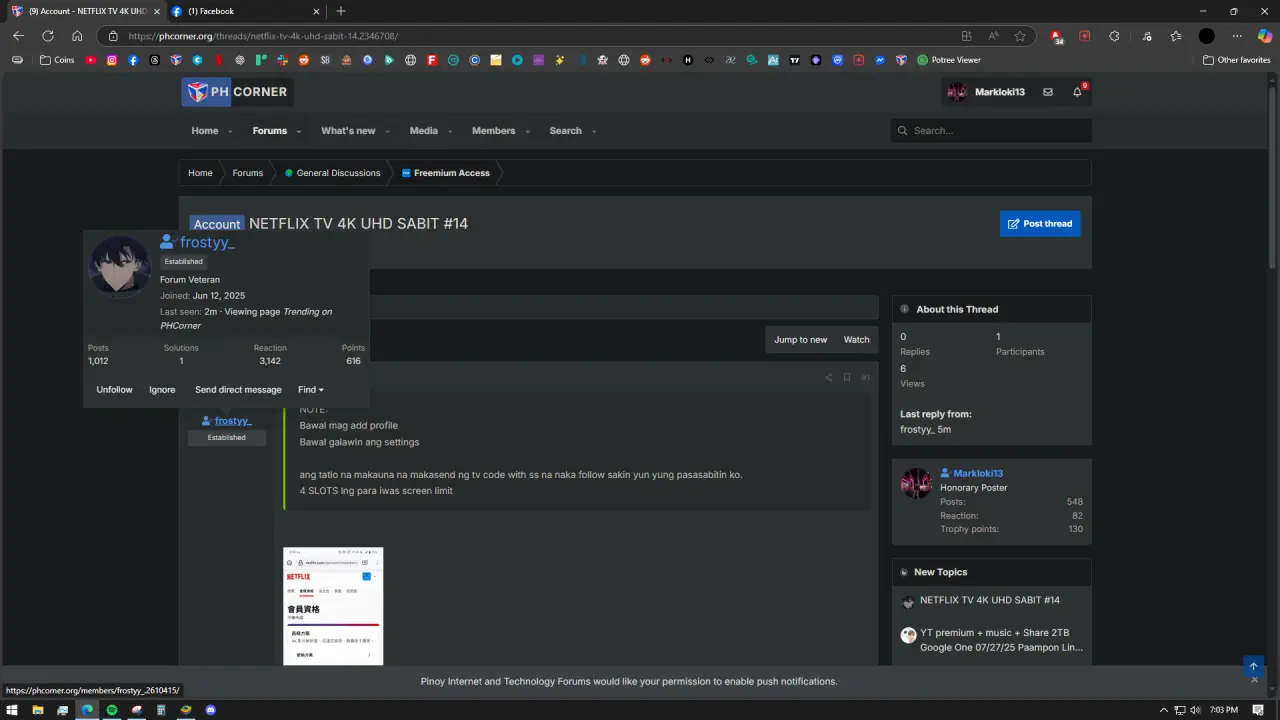Image resolution: width=1280 pixels, height=720 pixels.
Task: Open the Netflix screenshot thumbnail in post
Action: click(x=333, y=606)
